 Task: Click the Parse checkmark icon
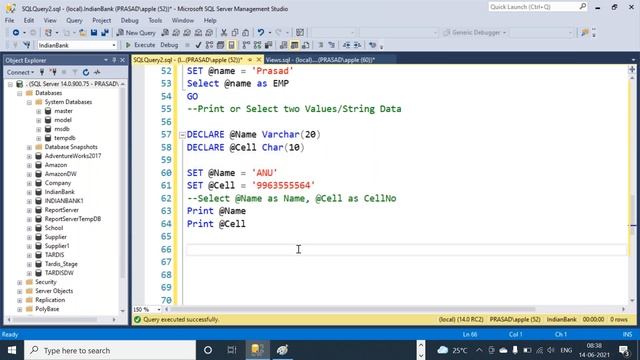coord(198,45)
